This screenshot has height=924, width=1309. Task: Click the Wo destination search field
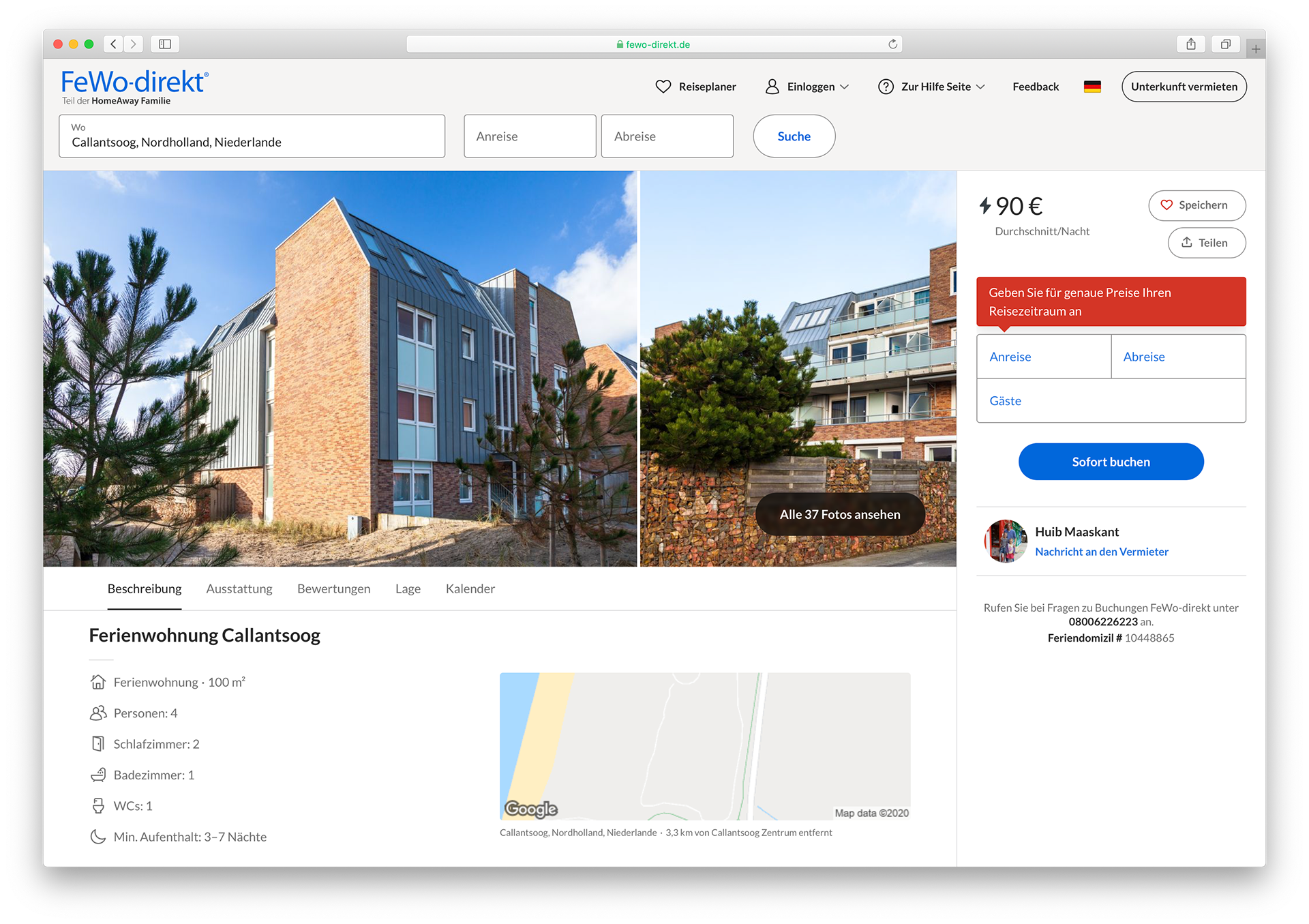pos(252,136)
